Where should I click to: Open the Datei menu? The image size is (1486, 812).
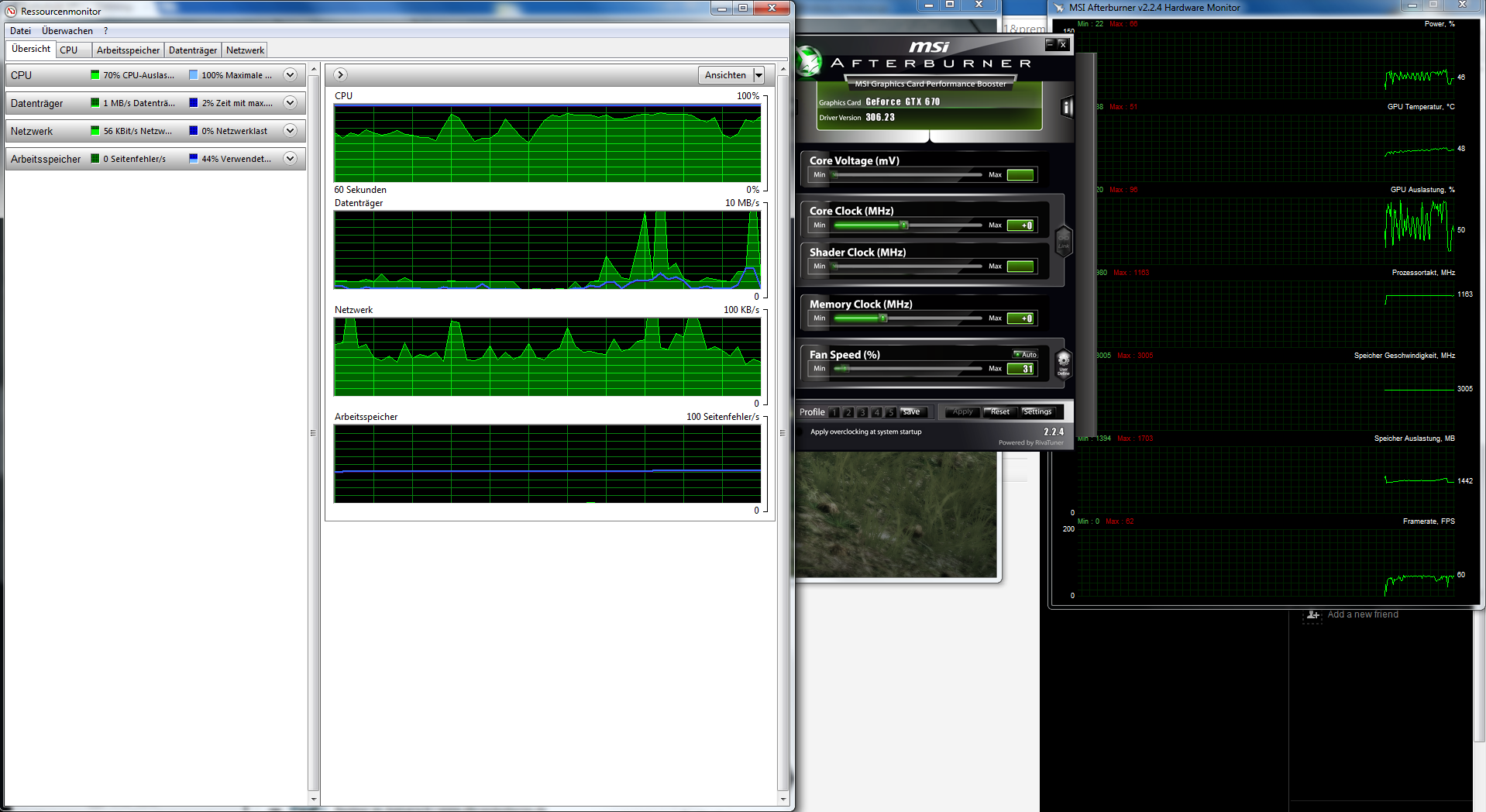click(20, 31)
